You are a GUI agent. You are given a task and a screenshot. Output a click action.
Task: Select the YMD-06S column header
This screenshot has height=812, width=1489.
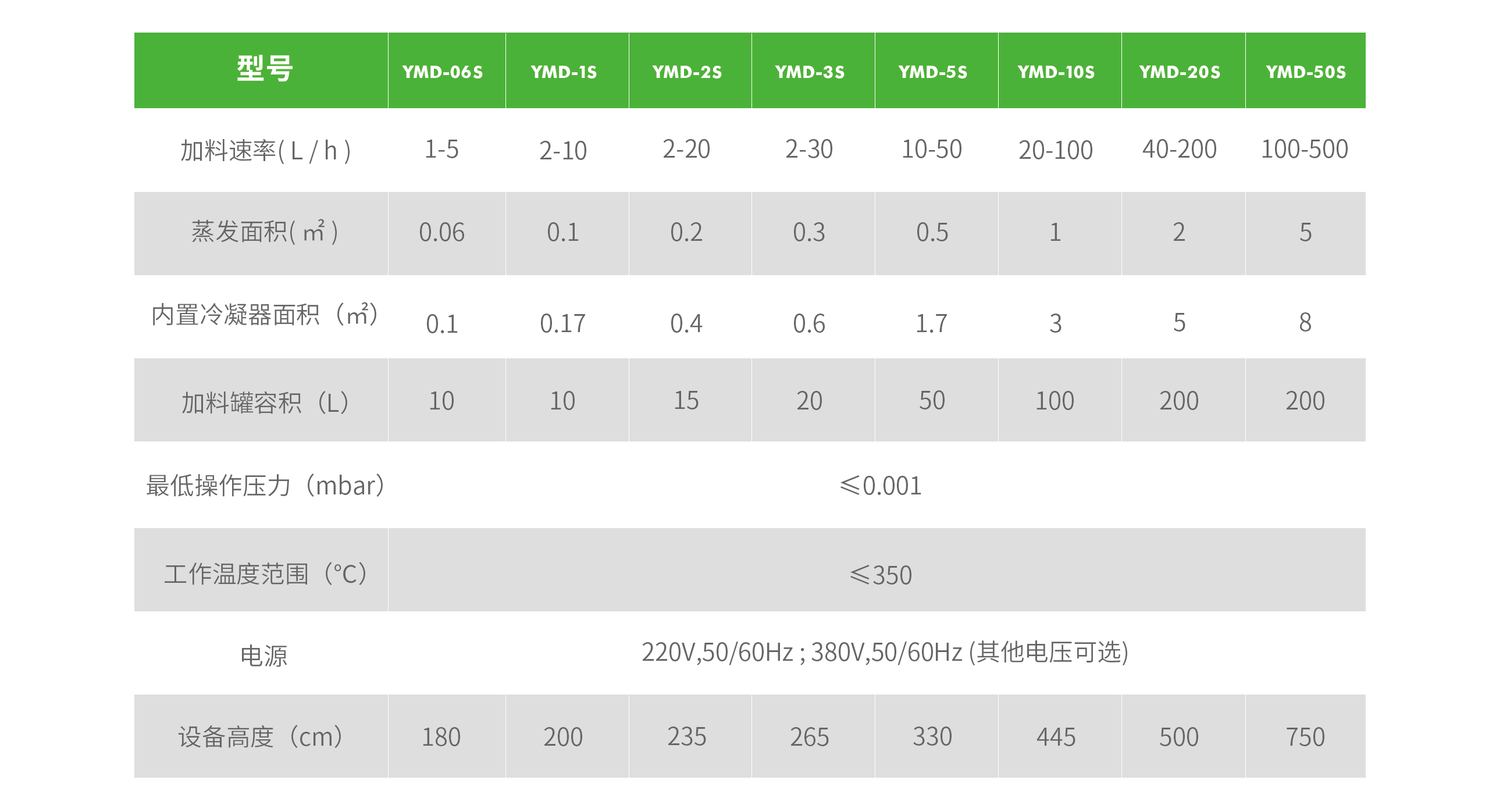[442, 72]
